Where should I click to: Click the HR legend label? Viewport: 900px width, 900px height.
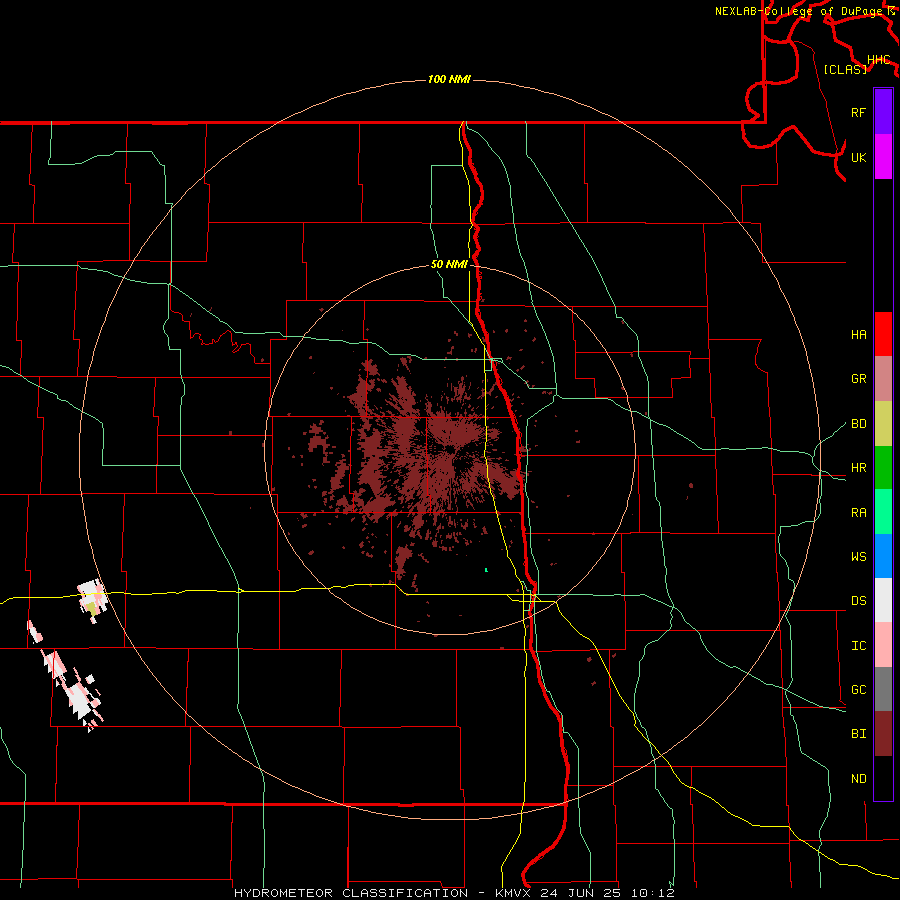coord(858,468)
